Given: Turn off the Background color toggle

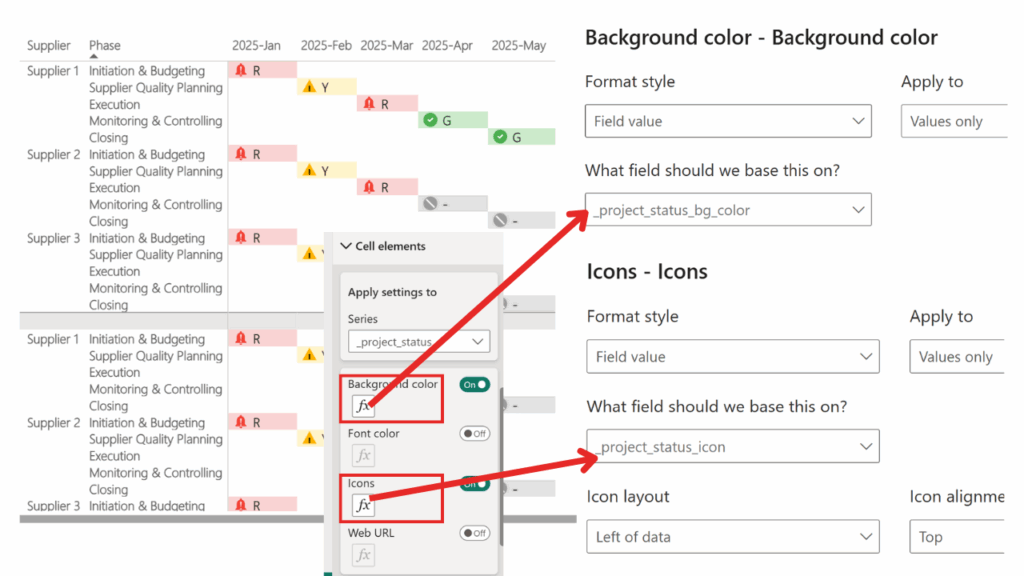Looking at the screenshot, I should 474,384.
